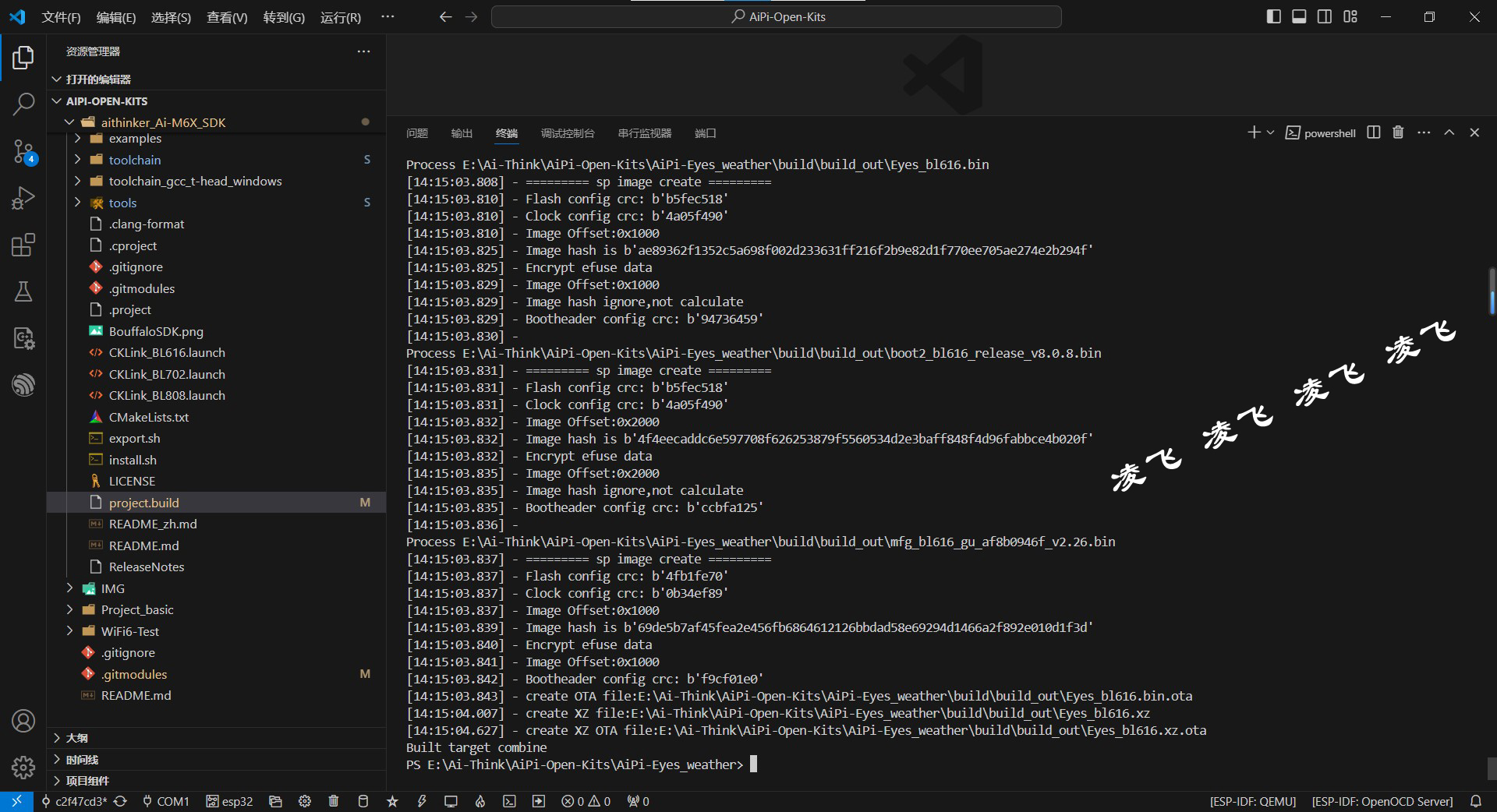Open Run and Debug view
1497x812 pixels.
23,198
